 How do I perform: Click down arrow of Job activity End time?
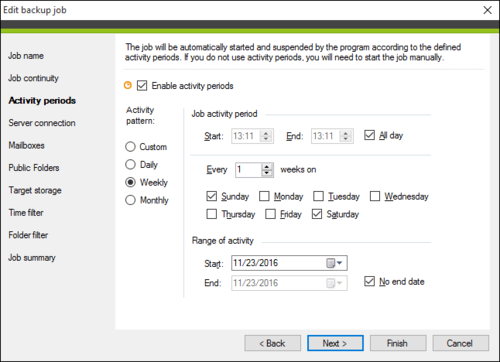point(346,139)
